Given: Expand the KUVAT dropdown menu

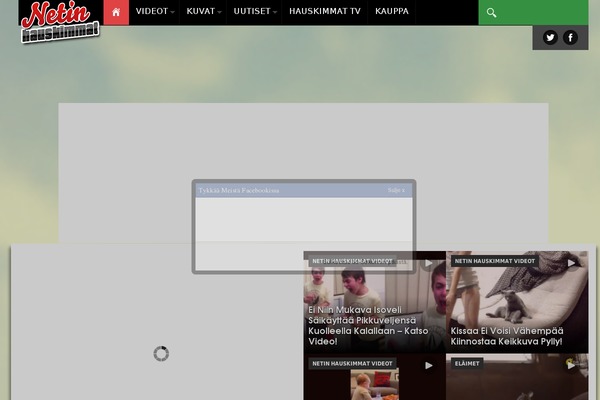Looking at the screenshot, I should tap(204, 11).
